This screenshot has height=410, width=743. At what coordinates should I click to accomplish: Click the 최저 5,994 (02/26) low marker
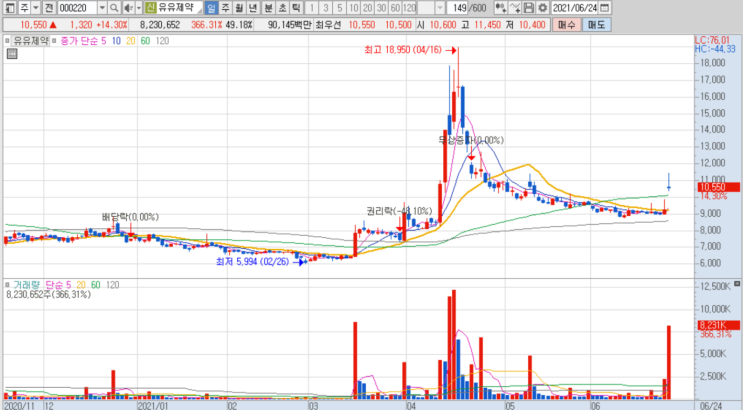(x=260, y=262)
